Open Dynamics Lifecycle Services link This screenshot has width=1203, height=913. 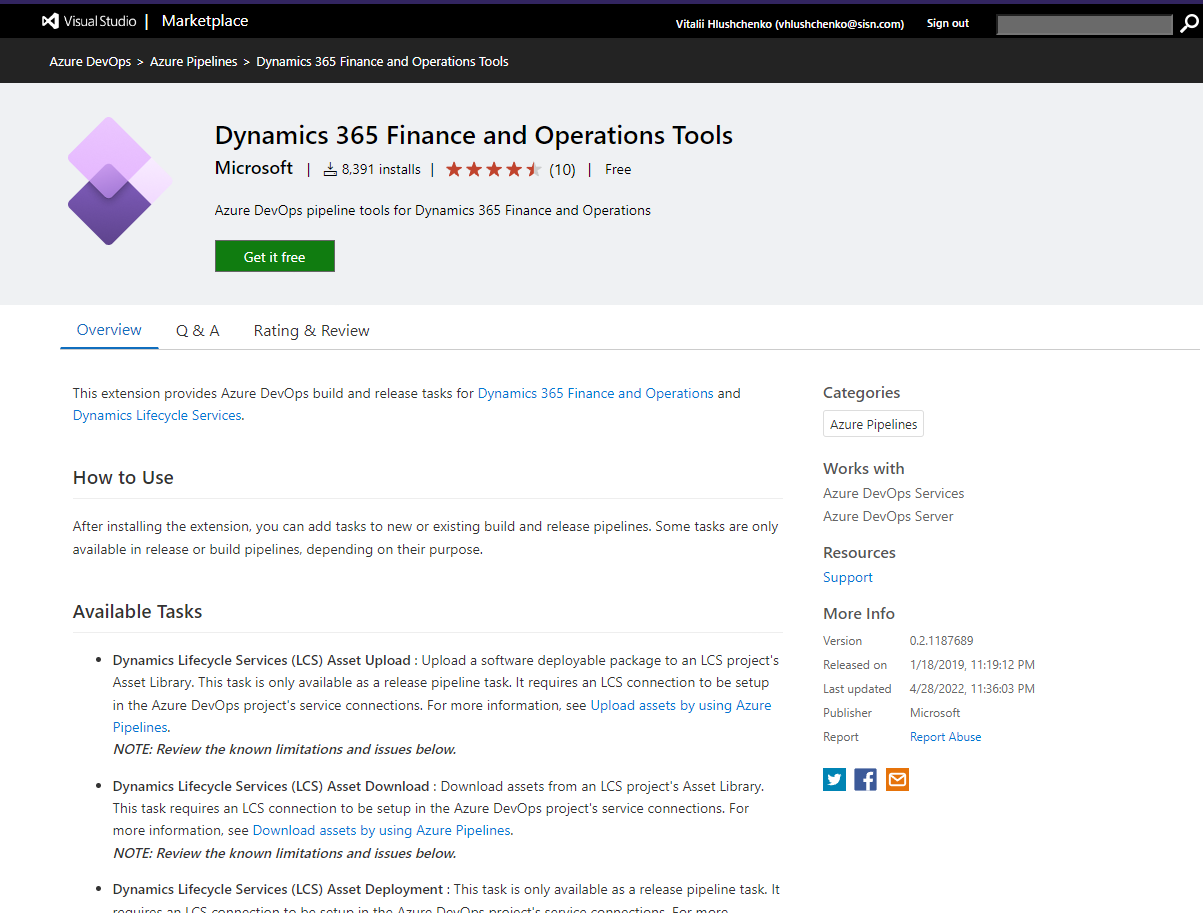coord(157,415)
